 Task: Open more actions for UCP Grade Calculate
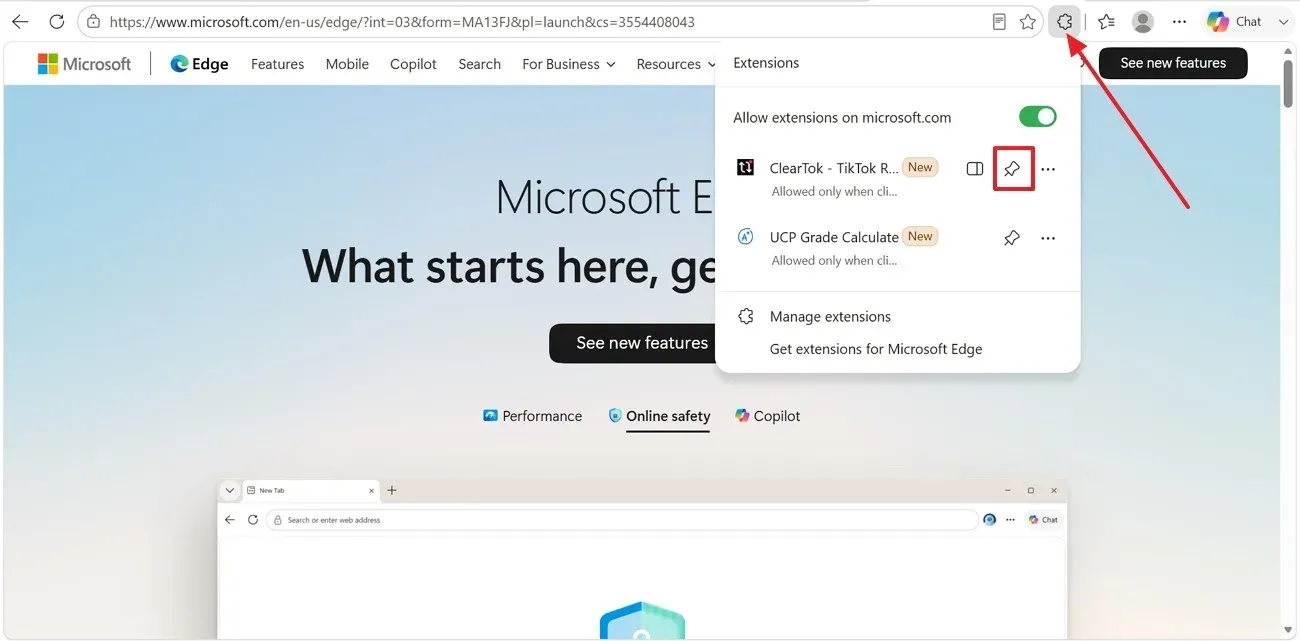click(1048, 238)
